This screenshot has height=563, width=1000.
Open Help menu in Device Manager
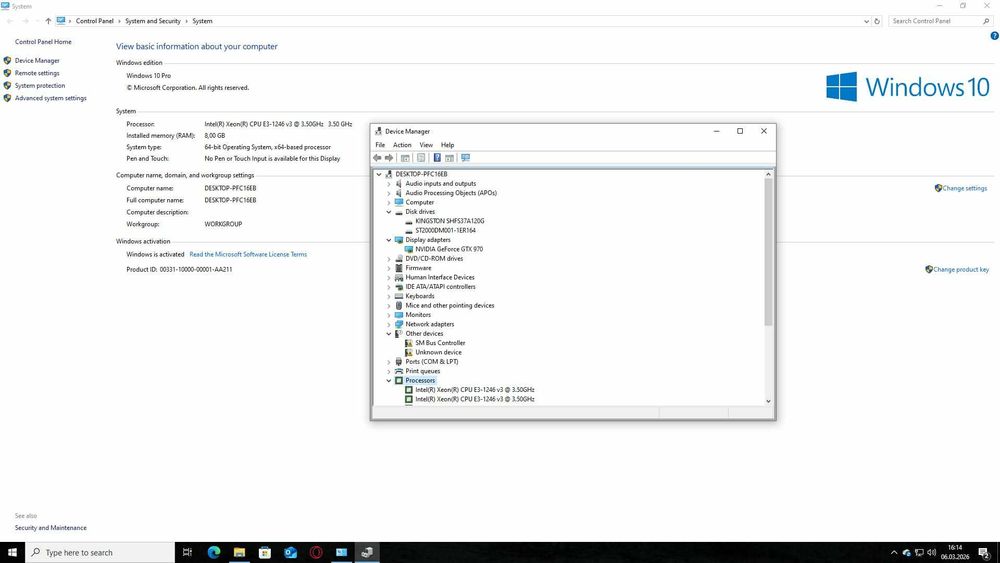point(448,145)
